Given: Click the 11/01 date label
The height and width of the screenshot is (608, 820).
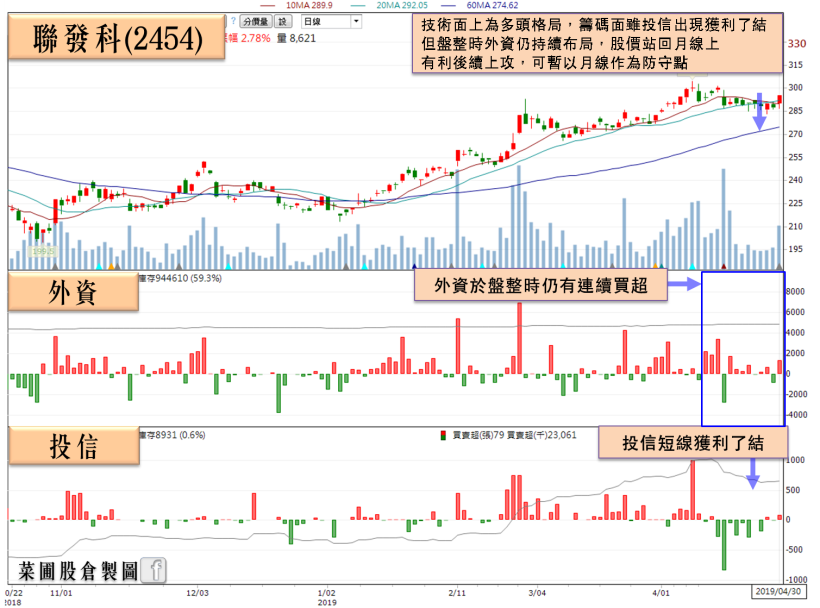Looking at the screenshot, I should [61, 593].
